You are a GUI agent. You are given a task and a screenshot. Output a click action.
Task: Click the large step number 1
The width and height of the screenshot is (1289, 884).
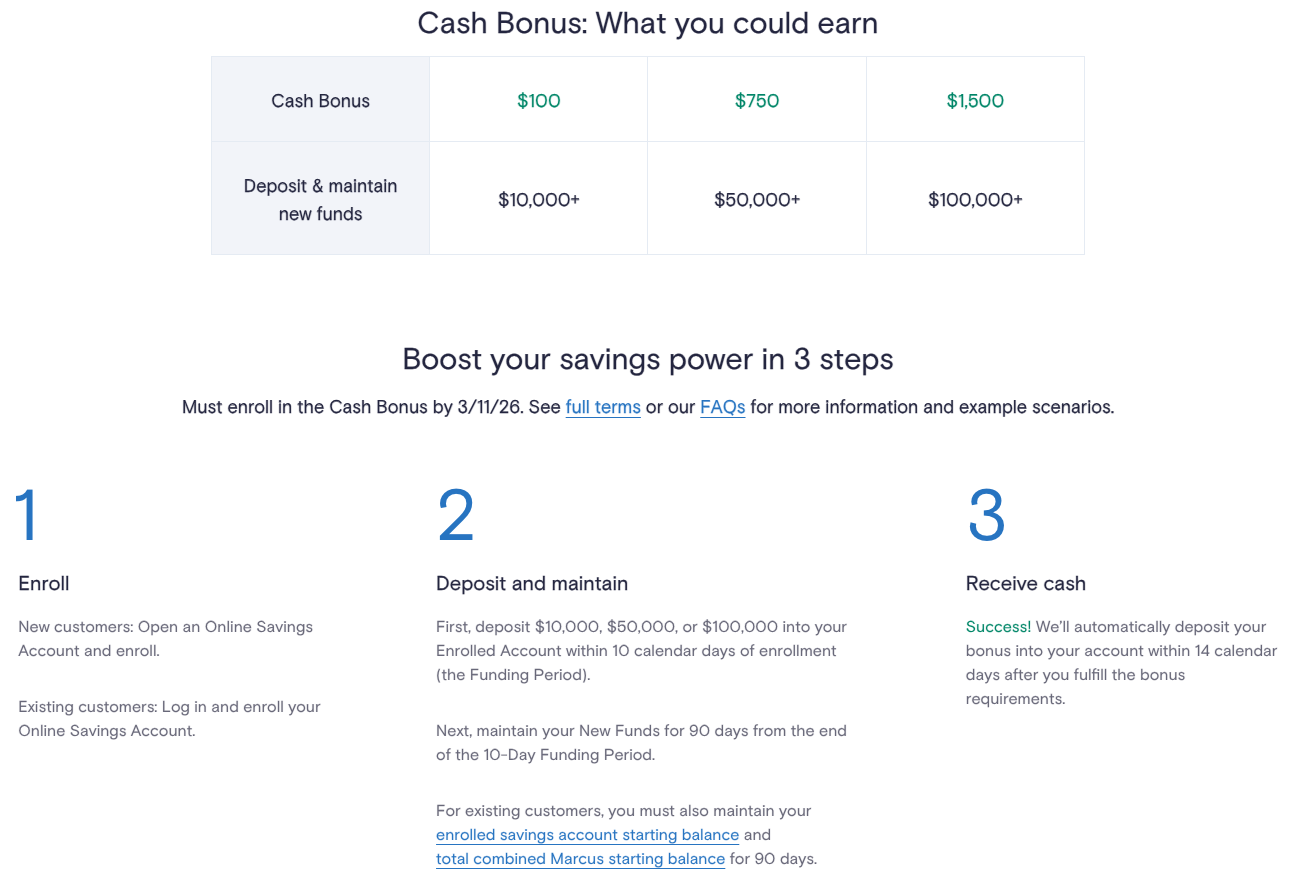click(27, 515)
